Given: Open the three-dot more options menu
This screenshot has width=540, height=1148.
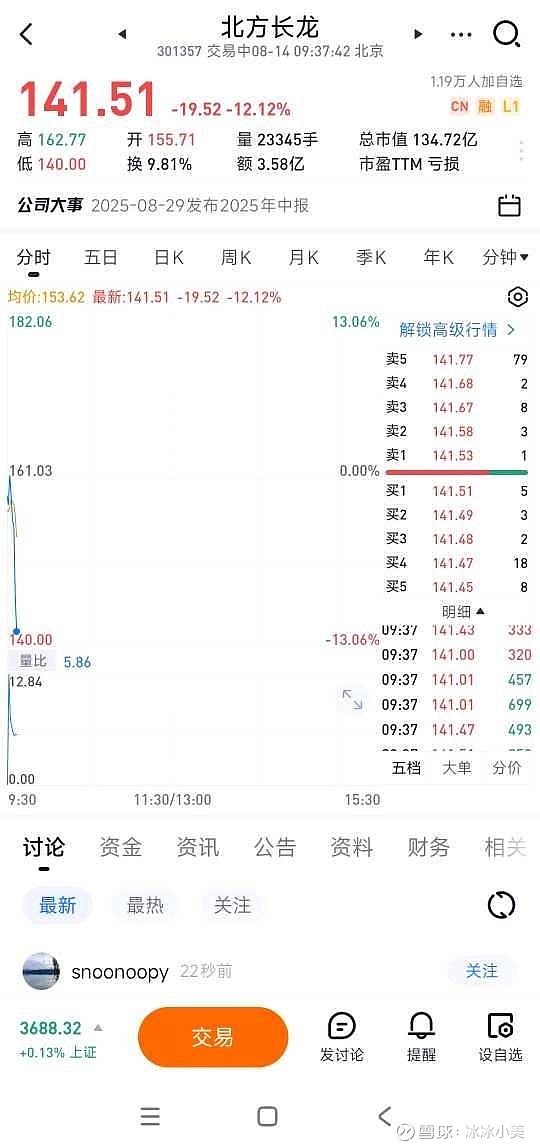Looking at the screenshot, I should (461, 34).
